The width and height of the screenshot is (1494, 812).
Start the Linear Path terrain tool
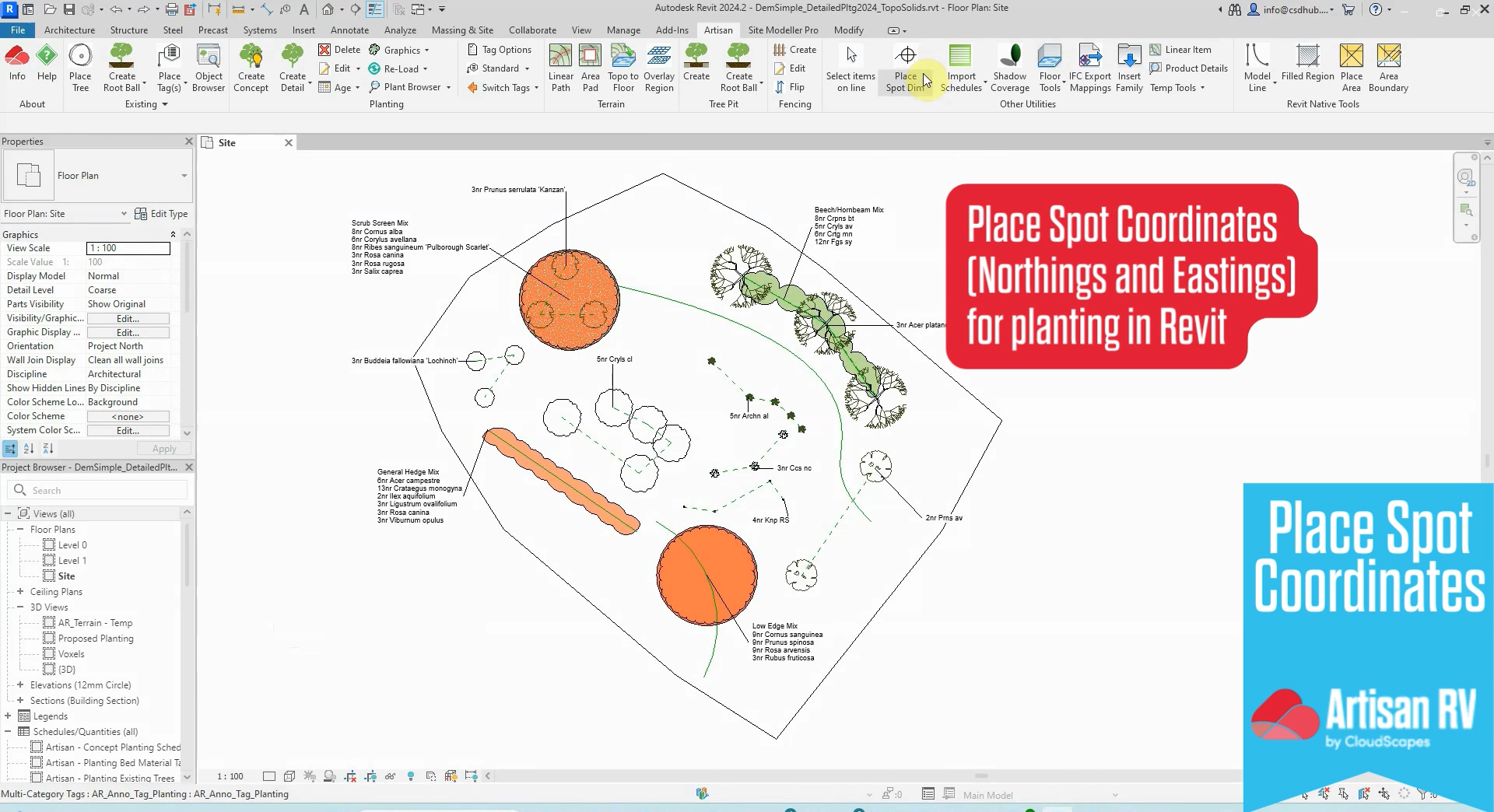tap(560, 66)
